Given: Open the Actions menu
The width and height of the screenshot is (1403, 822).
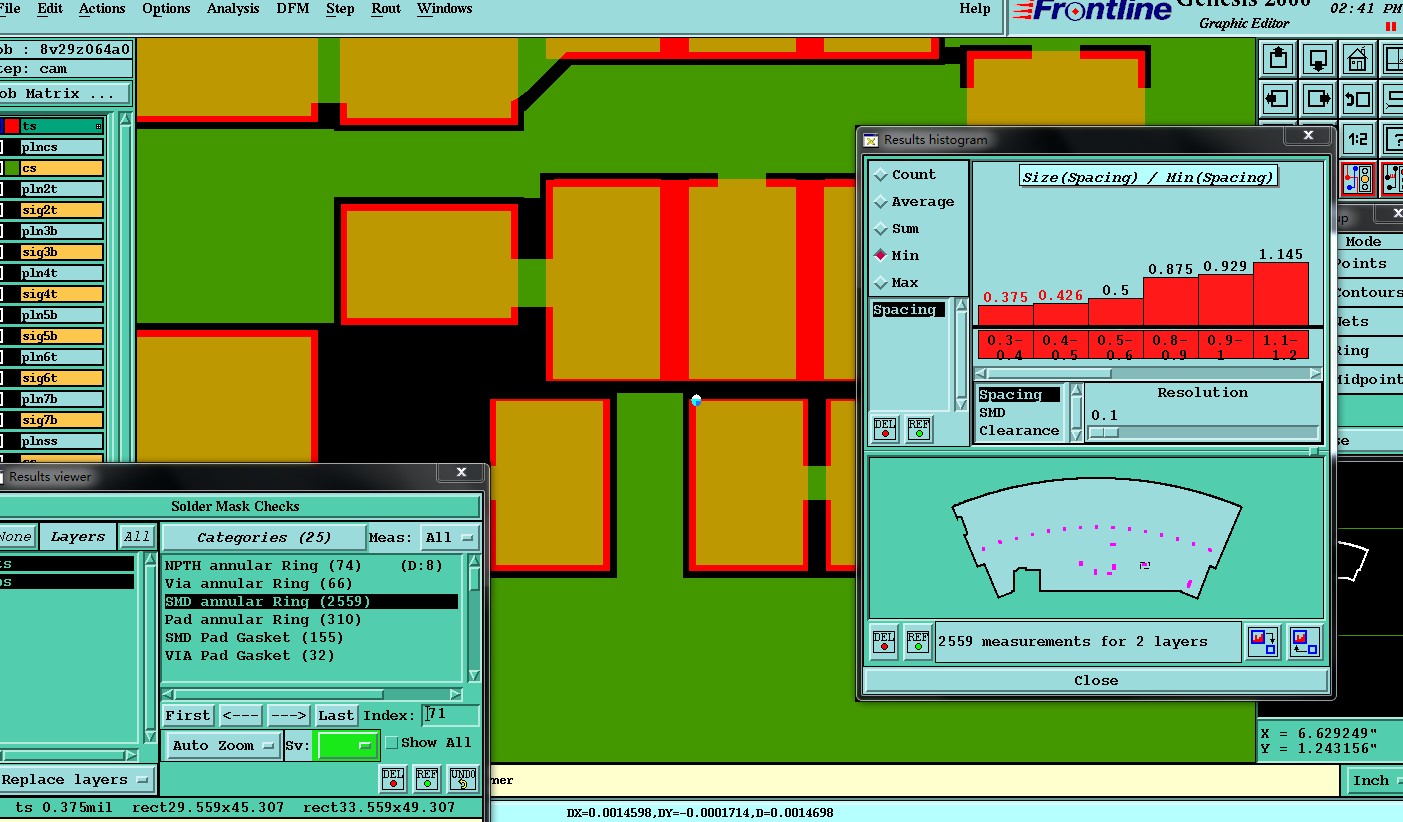Looking at the screenshot, I should pyautogui.click(x=102, y=9).
